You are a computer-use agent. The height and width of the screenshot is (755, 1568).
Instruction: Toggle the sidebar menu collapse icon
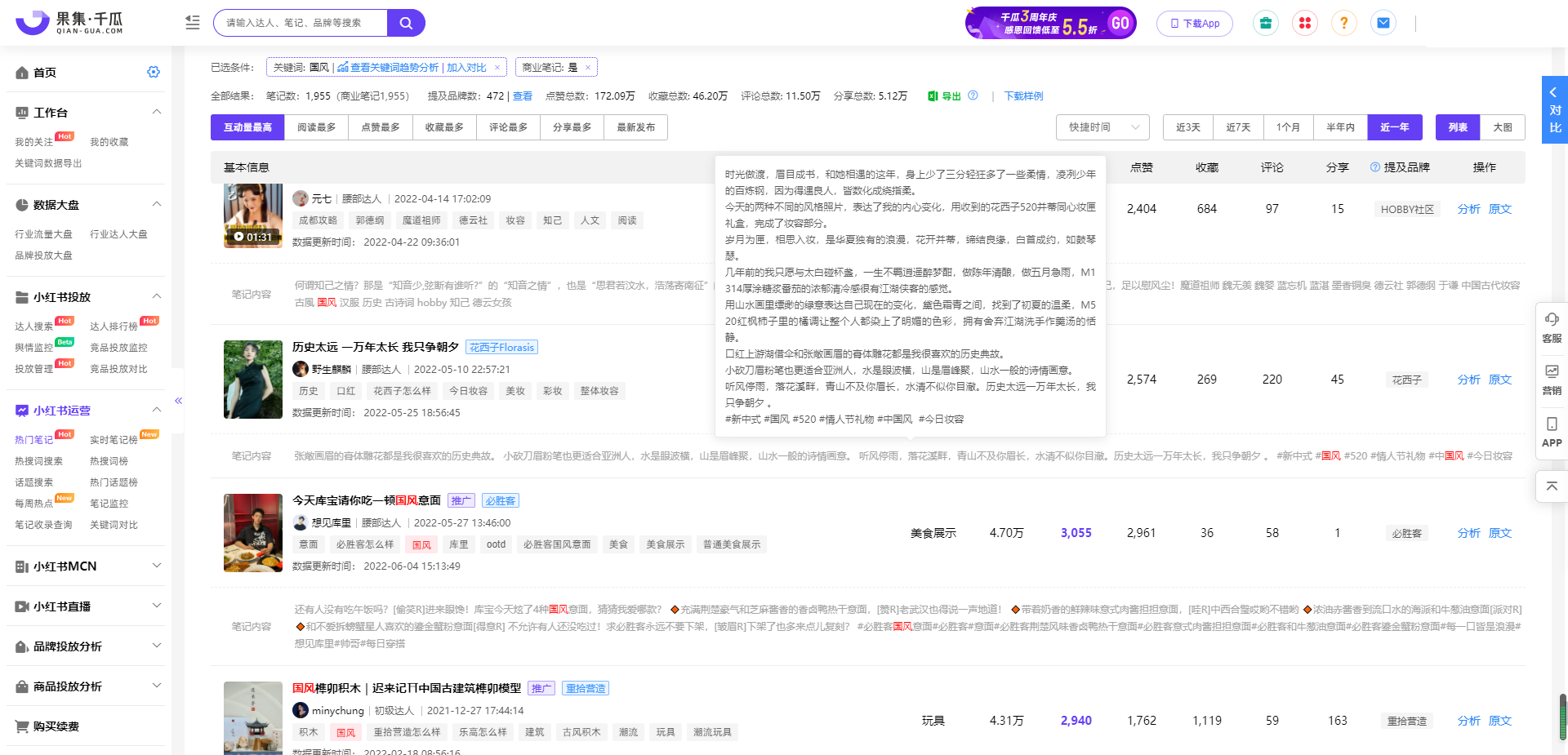click(193, 23)
